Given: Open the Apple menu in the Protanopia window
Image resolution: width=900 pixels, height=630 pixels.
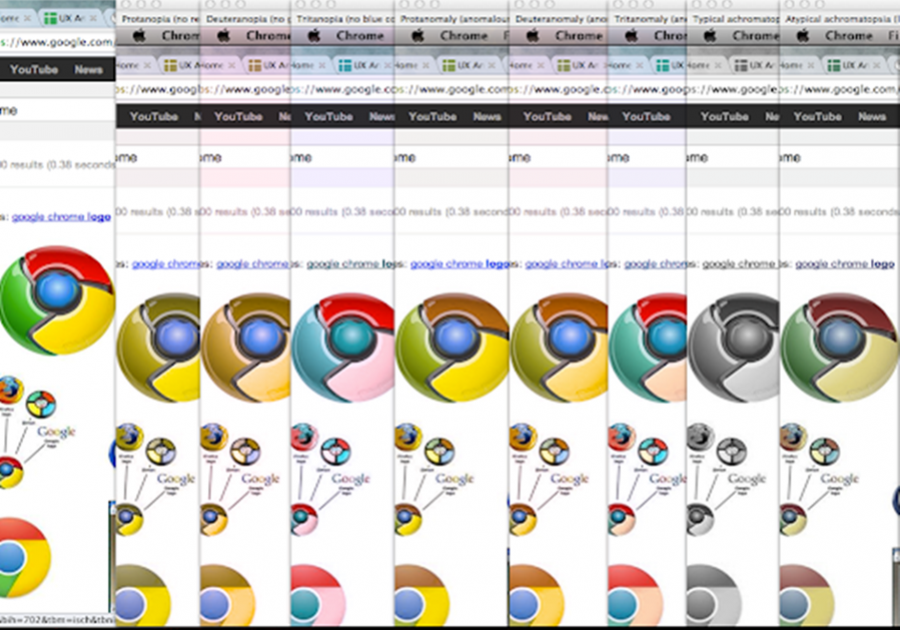Looking at the screenshot, I should pos(139,36).
